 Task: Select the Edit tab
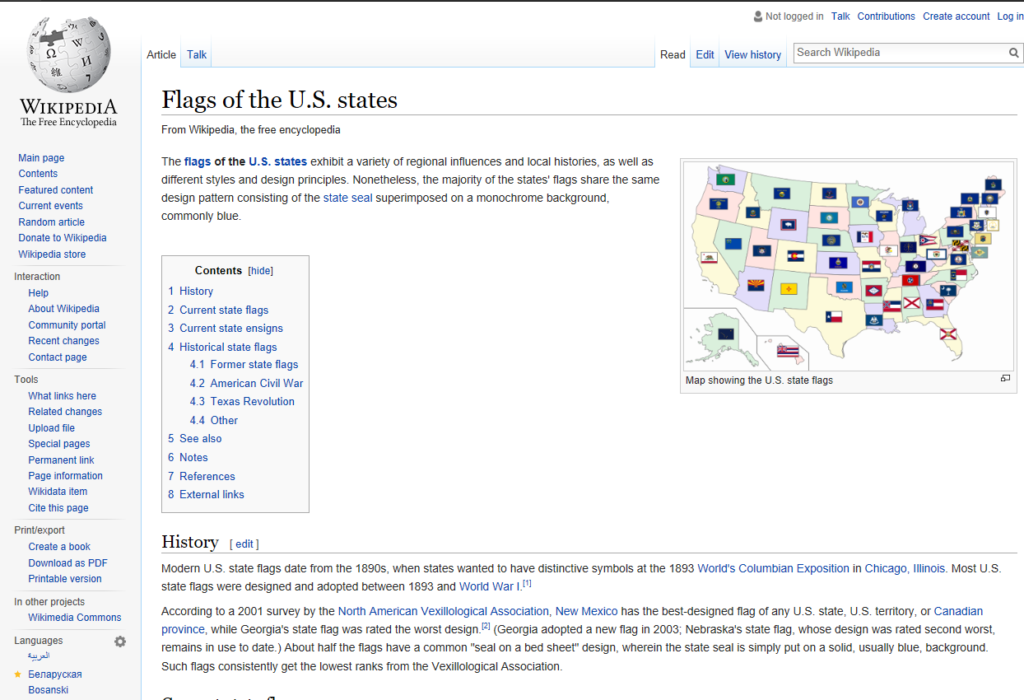pyautogui.click(x=704, y=54)
